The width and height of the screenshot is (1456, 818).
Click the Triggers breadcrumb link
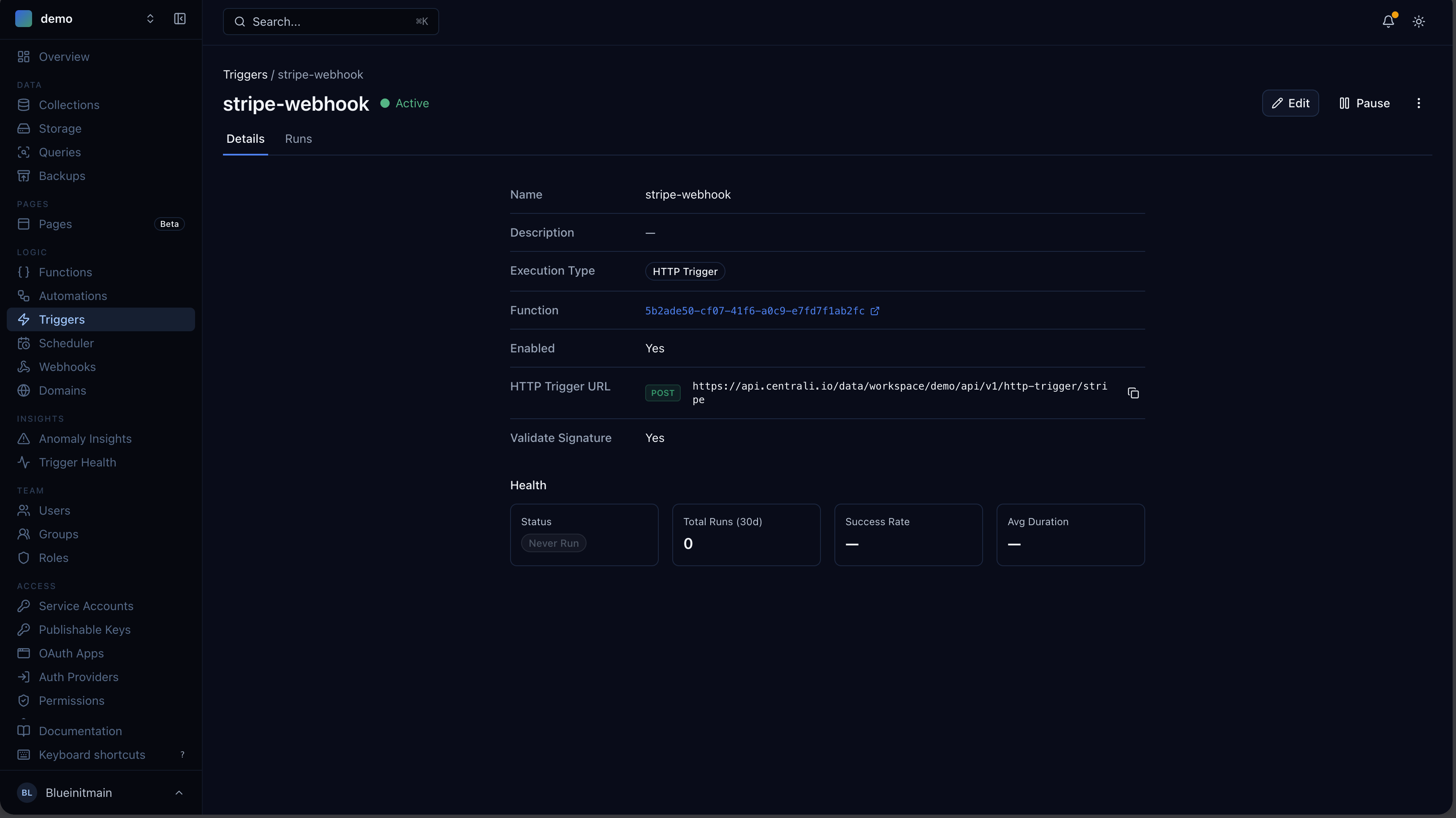[x=245, y=75]
